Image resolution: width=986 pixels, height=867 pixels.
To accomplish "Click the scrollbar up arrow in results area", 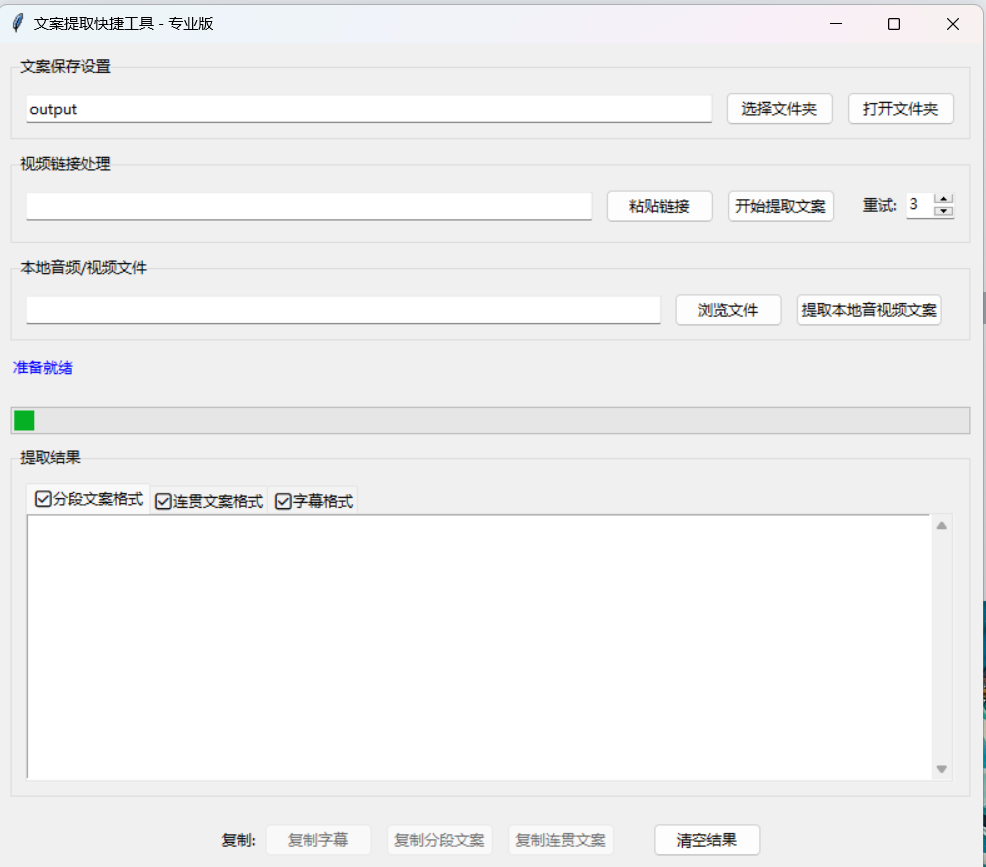I will [941, 524].
